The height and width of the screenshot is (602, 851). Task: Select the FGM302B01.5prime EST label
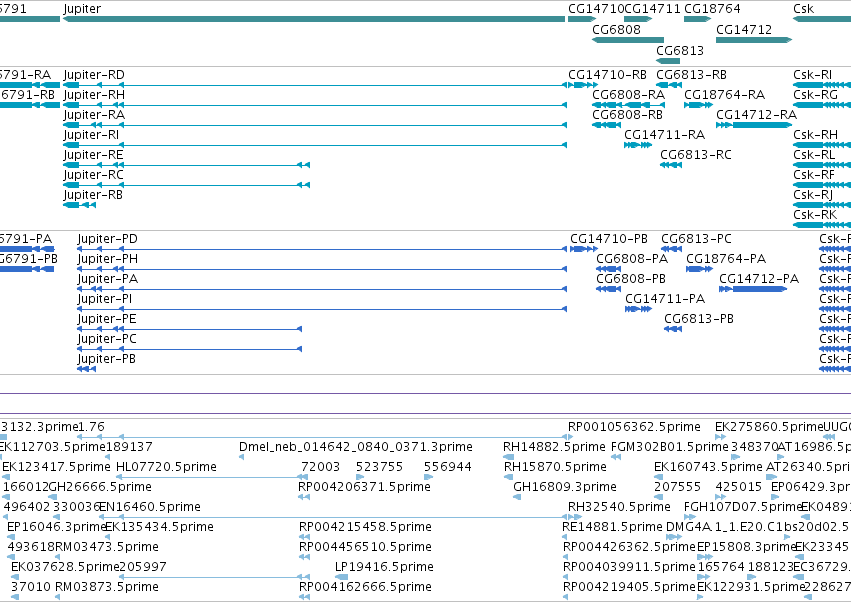click(670, 447)
